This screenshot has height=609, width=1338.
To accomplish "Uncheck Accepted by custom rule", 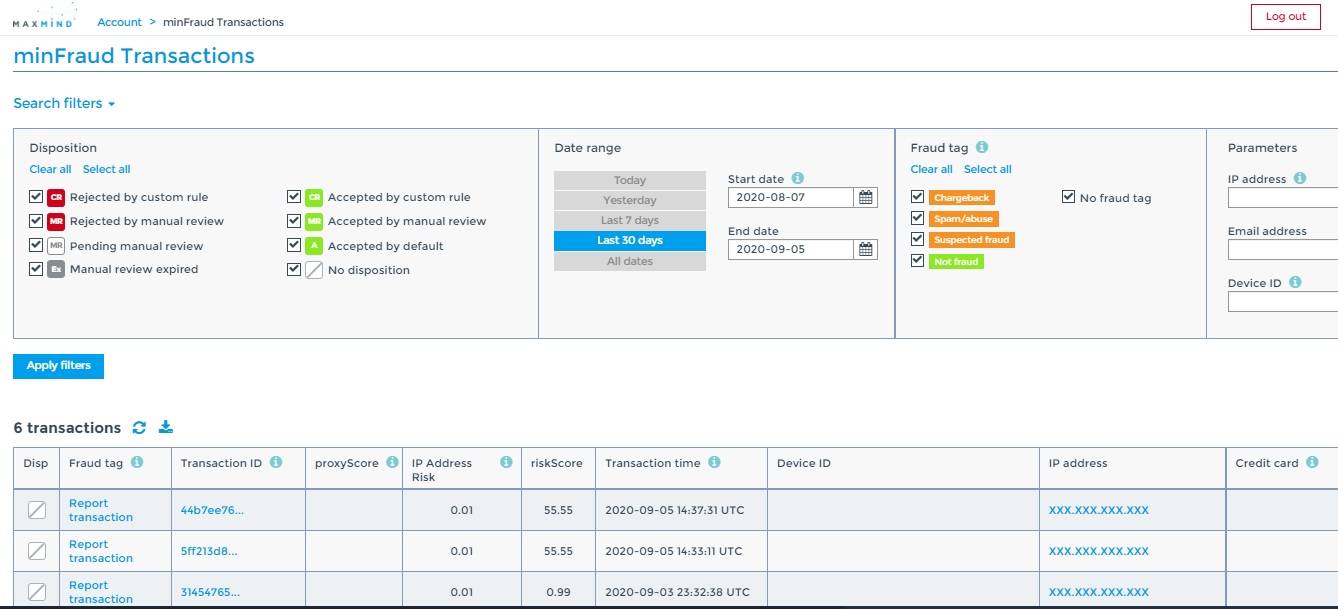I will pos(294,196).
